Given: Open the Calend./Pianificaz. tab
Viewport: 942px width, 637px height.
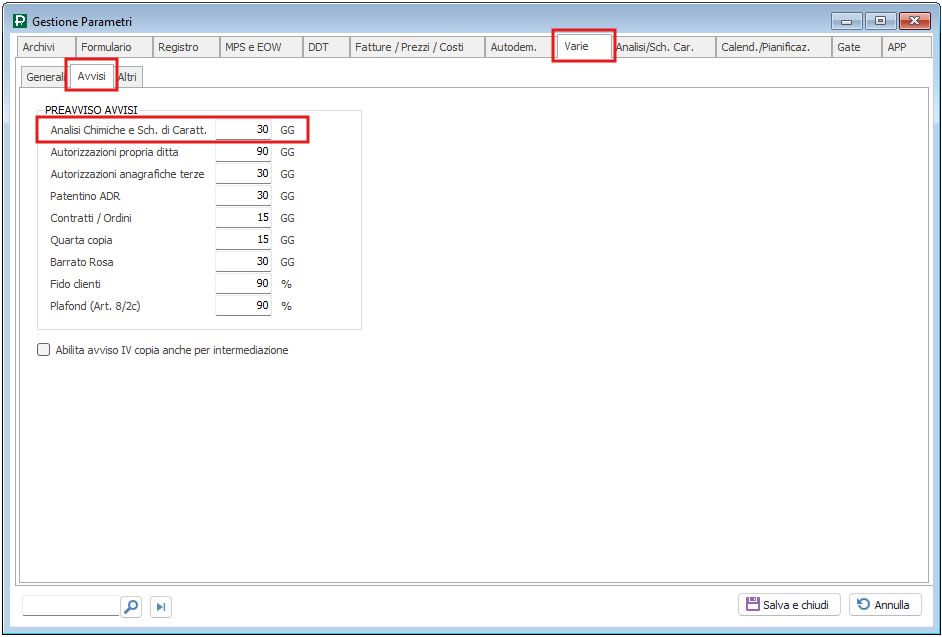Looking at the screenshot, I should pyautogui.click(x=765, y=47).
